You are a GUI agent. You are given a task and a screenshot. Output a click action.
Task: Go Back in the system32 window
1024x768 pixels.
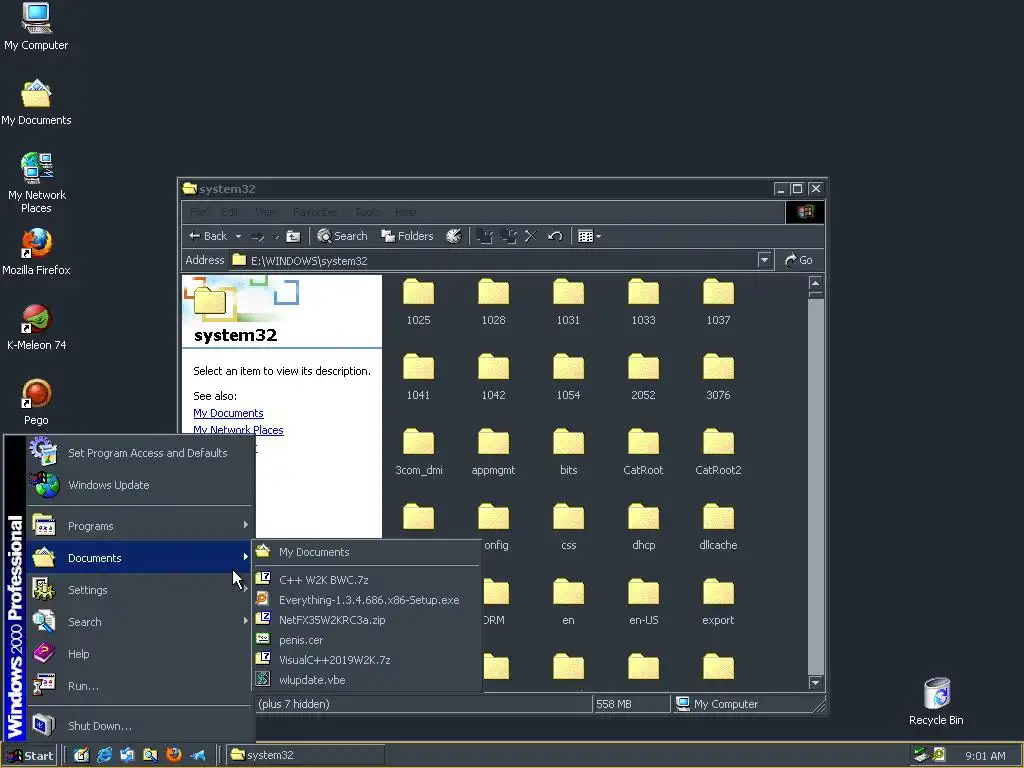tap(208, 236)
